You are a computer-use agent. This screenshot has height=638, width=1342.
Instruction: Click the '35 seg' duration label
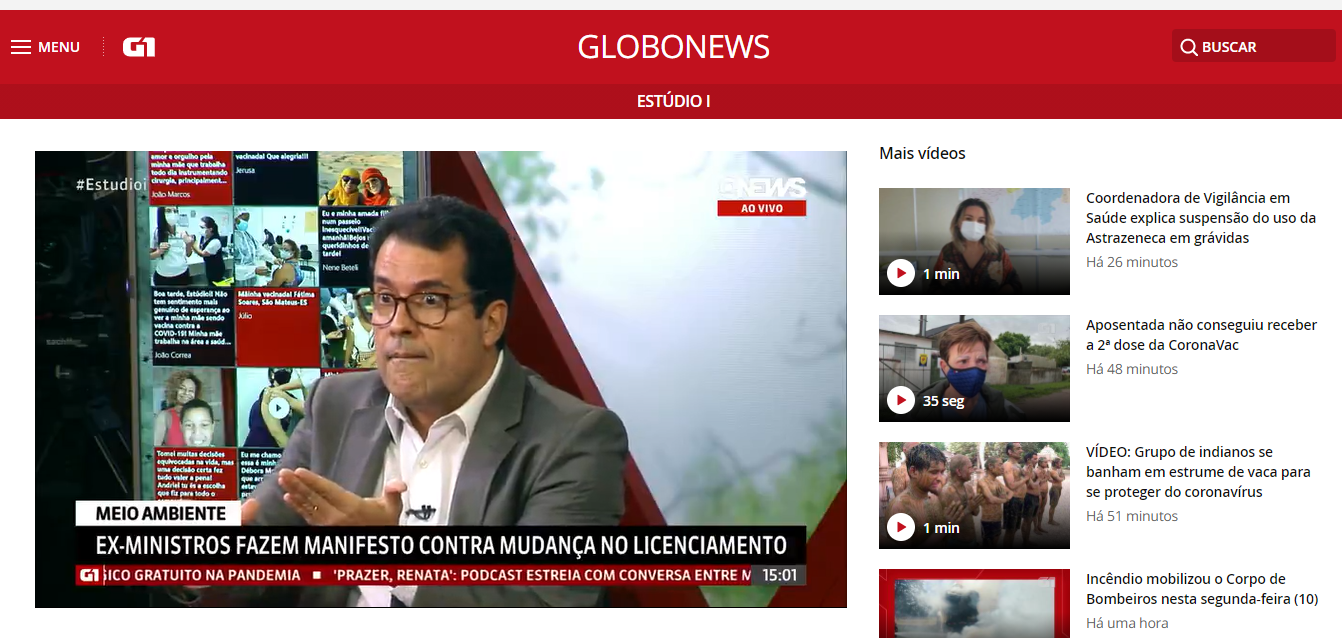(x=943, y=401)
